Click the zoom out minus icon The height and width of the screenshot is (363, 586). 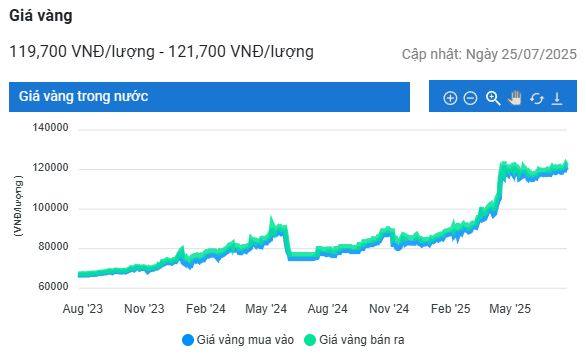[470, 98]
